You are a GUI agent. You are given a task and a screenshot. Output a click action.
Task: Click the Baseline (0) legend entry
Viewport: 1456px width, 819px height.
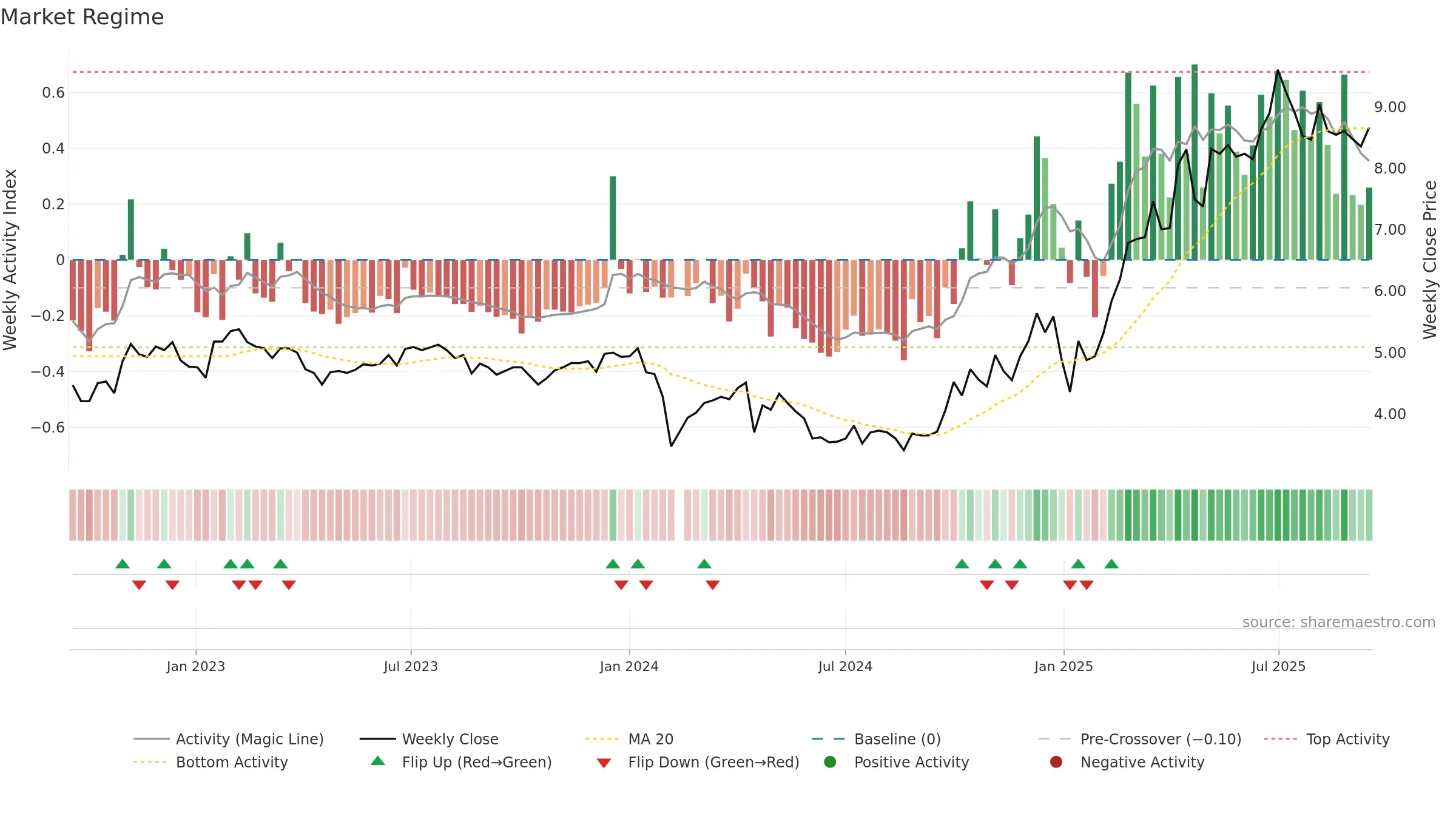click(x=876, y=739)
